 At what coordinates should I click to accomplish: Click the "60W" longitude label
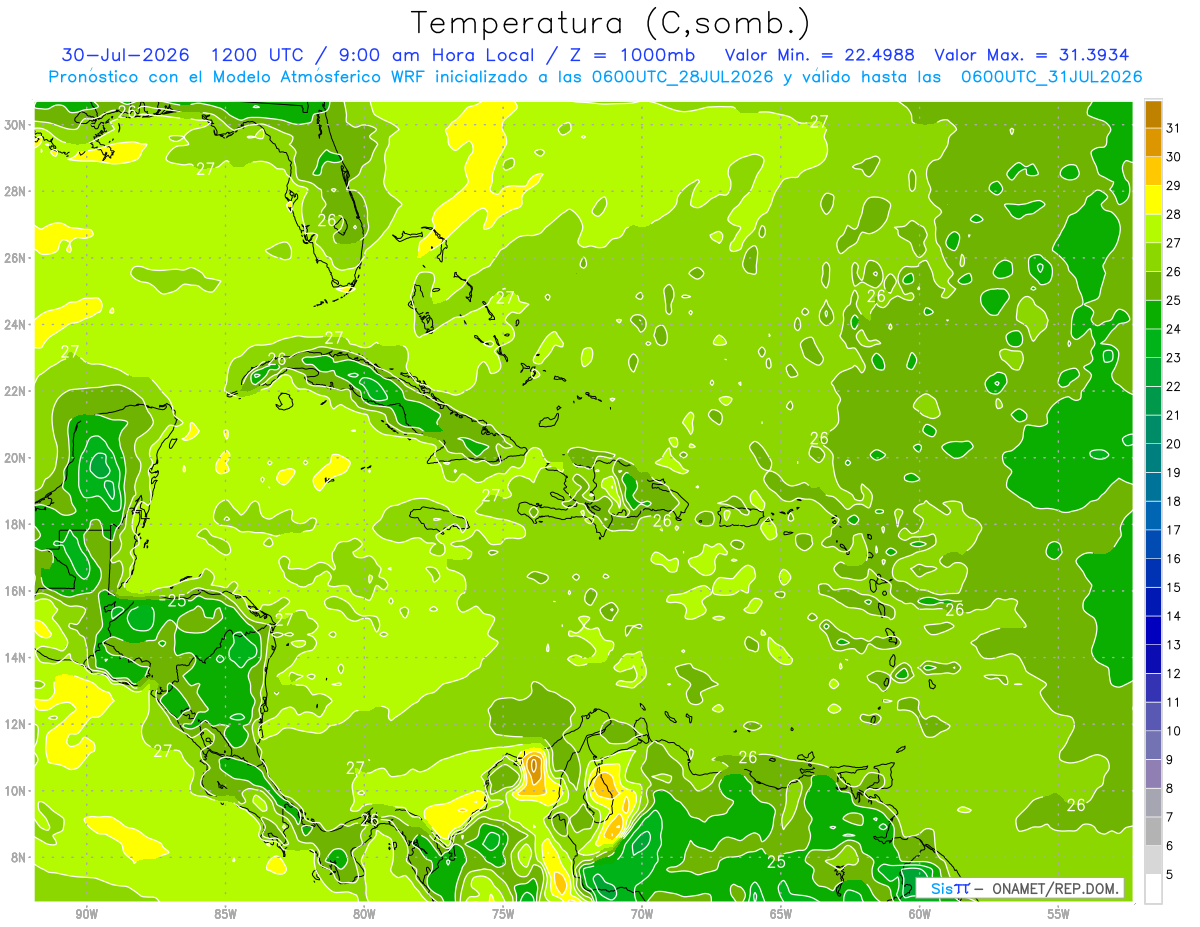tap(920, 914)
